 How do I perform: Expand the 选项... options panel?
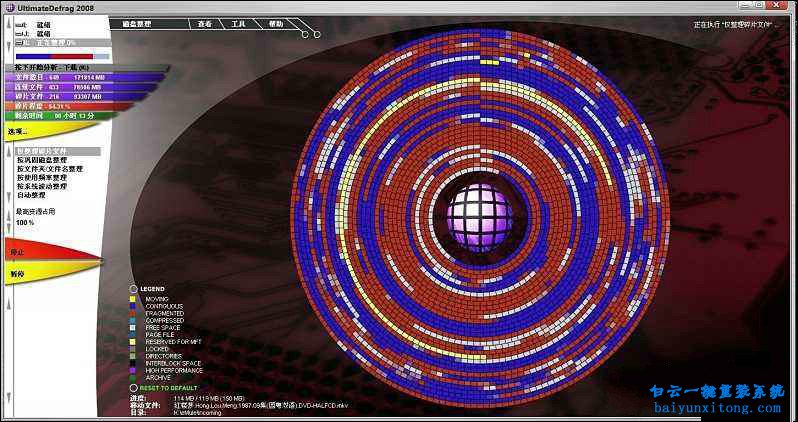coord(17,131)
